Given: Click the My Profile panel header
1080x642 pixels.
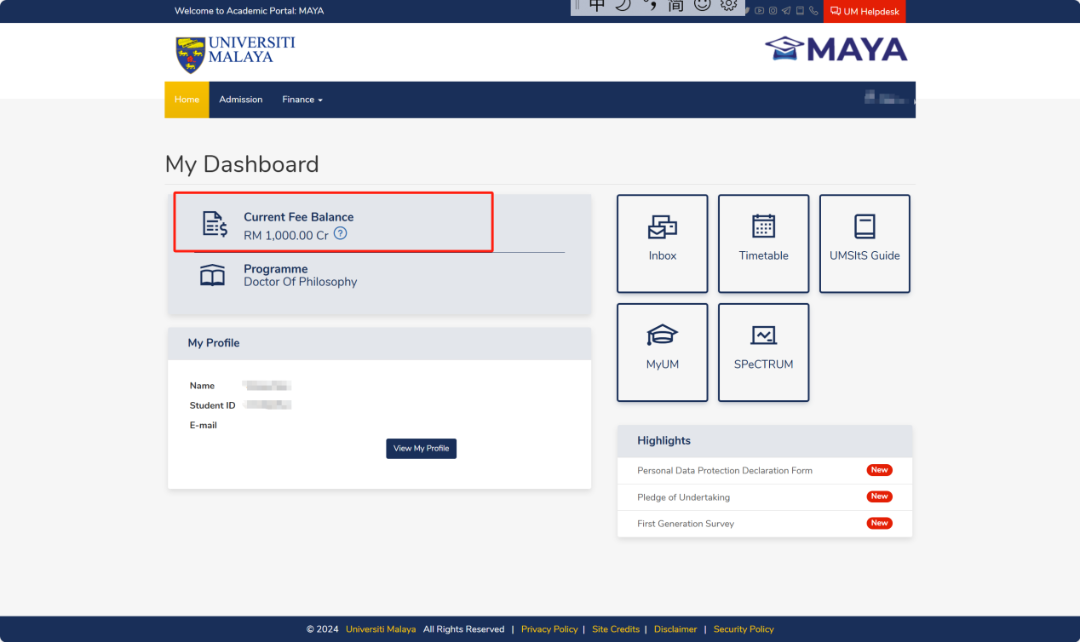Looking at the screenshot, I should [x=380, y=343].
